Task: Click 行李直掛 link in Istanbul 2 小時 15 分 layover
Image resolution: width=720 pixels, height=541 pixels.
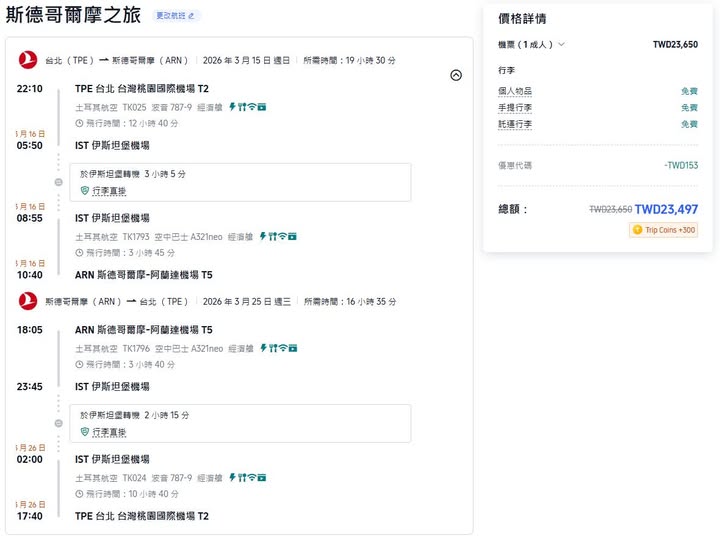Action: 109,432
